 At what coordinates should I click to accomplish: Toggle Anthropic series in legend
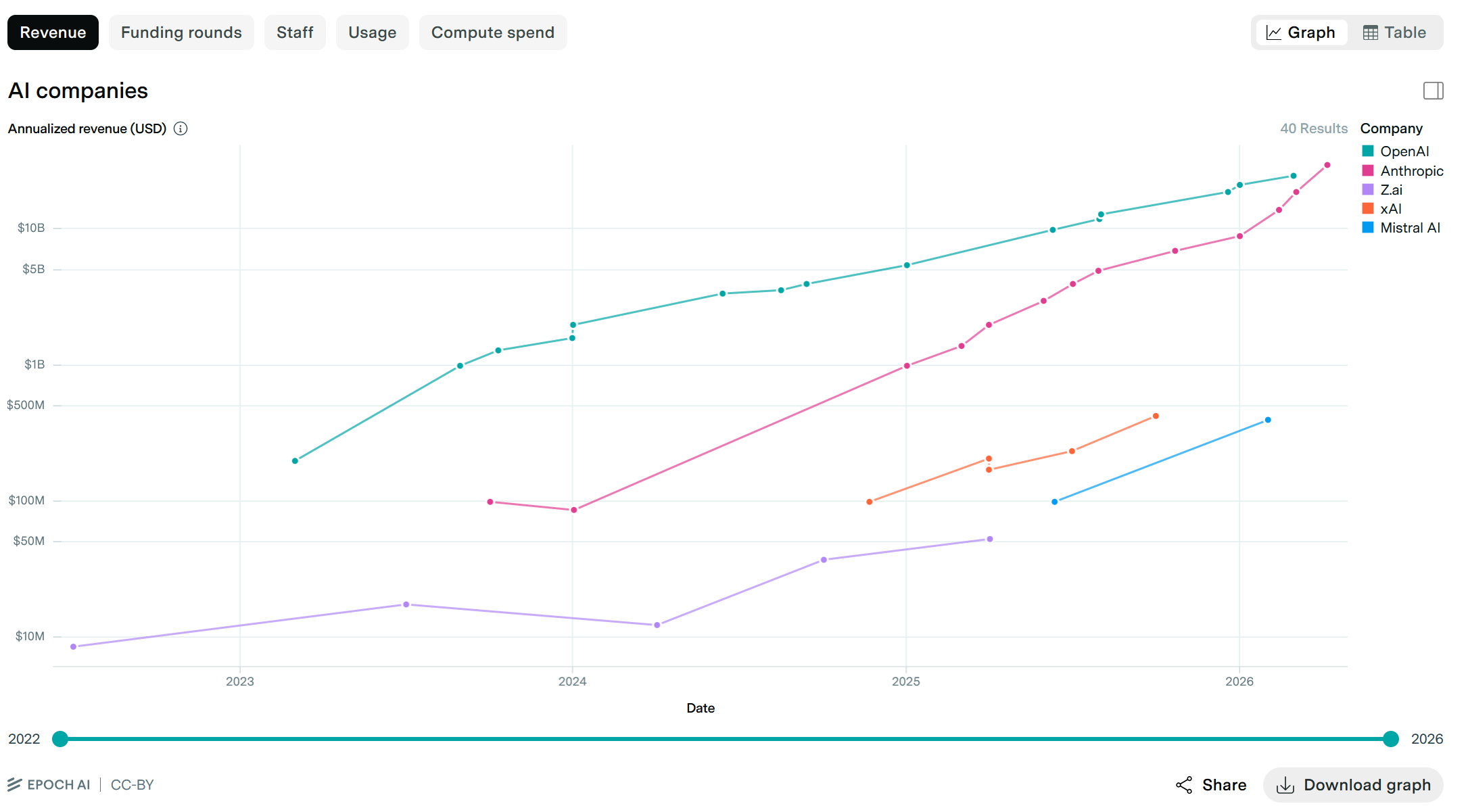(x=1411, y=171)
